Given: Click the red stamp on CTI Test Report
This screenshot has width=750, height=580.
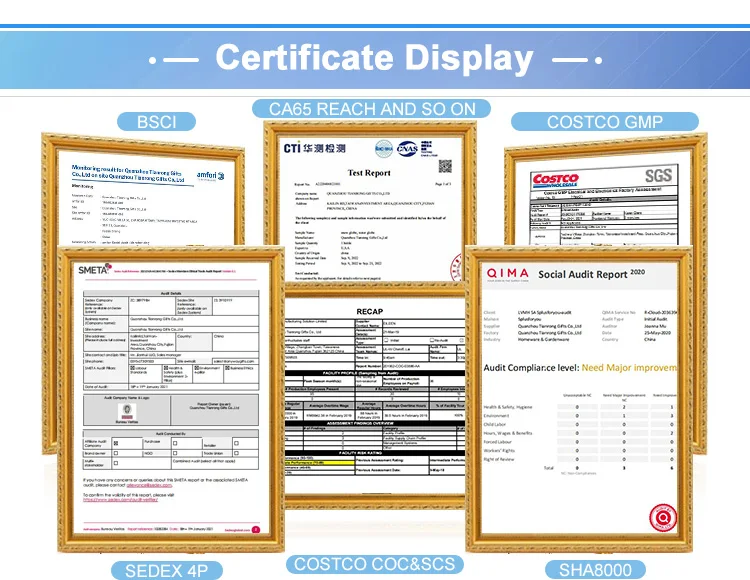Looking at the screenshot, I should click(456, 268).
